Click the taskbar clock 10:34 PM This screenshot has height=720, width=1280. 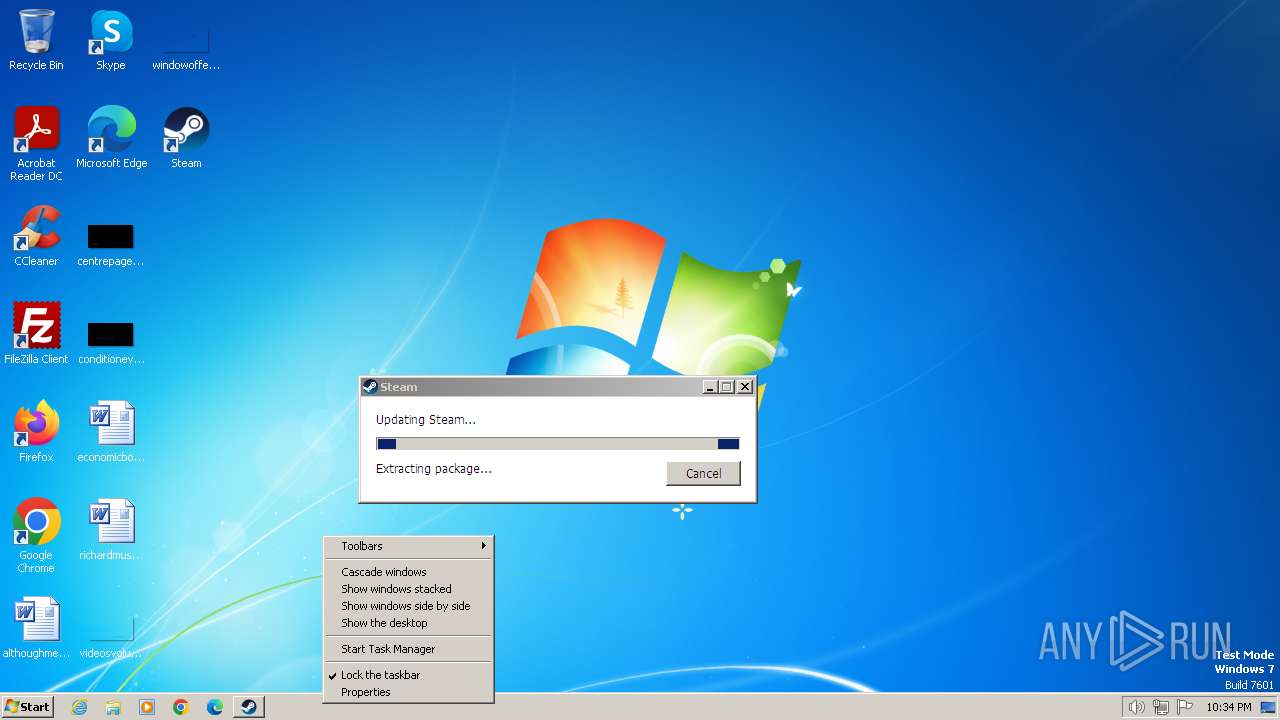(x=1228, y=707)
